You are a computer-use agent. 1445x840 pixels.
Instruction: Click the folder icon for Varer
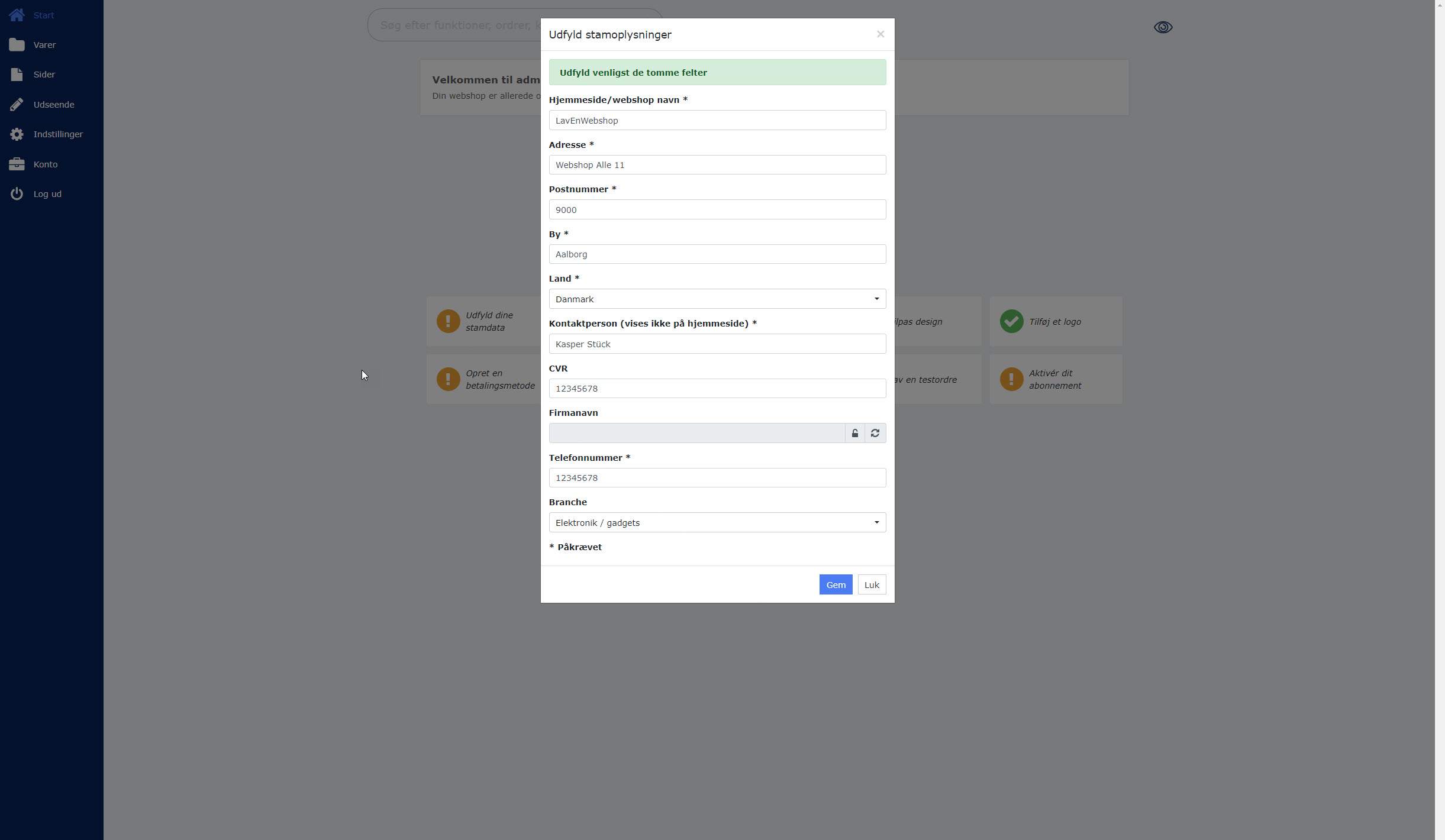(17, 45)
